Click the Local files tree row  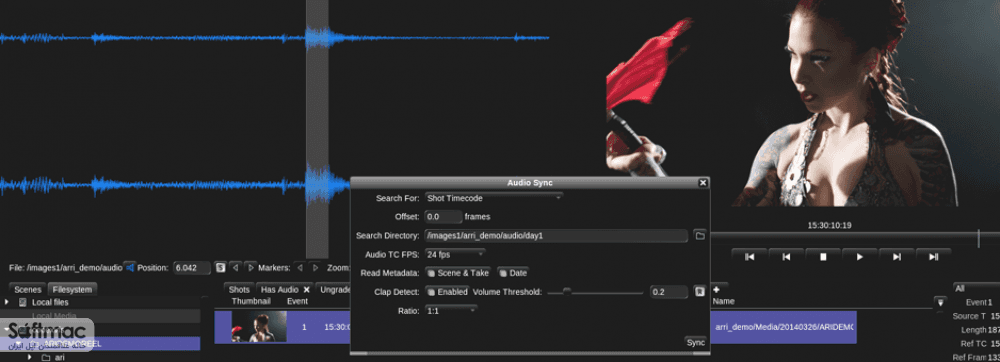[100, 302]
